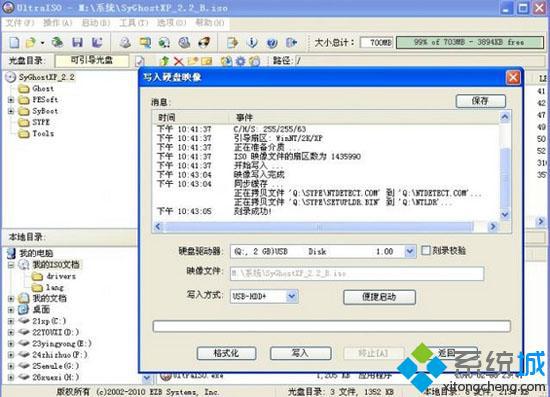Viewport: 550px width, 397px height.
Task: Click the Make CD/DVD image icon
Action: (x=125, y=43)
